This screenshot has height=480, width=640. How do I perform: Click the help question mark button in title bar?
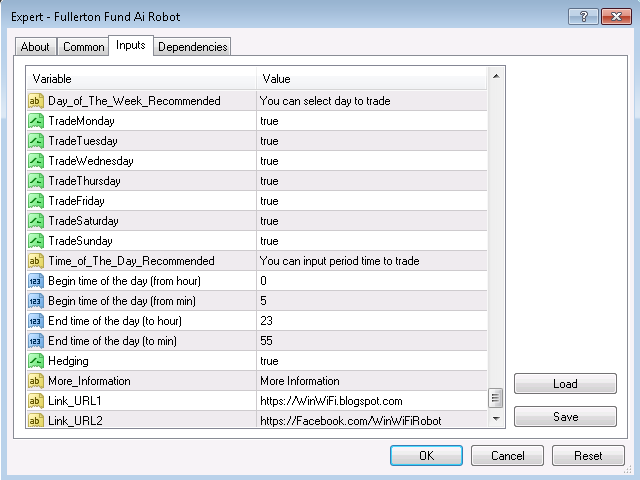583,17
